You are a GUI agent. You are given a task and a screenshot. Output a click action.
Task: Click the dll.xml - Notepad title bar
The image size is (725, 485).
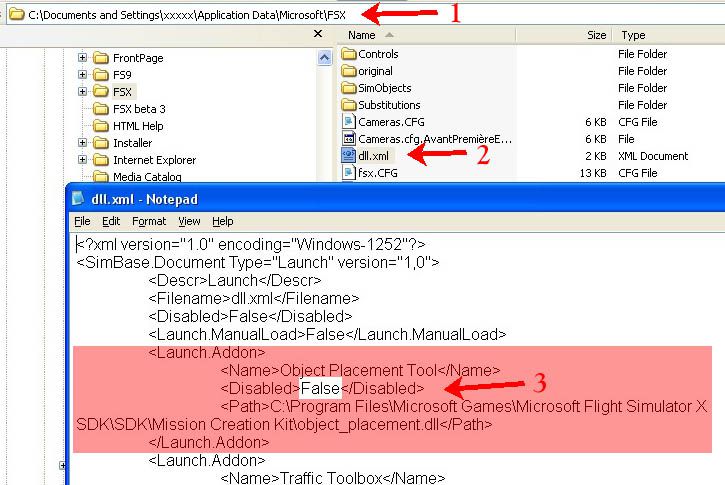pos(398,199)
